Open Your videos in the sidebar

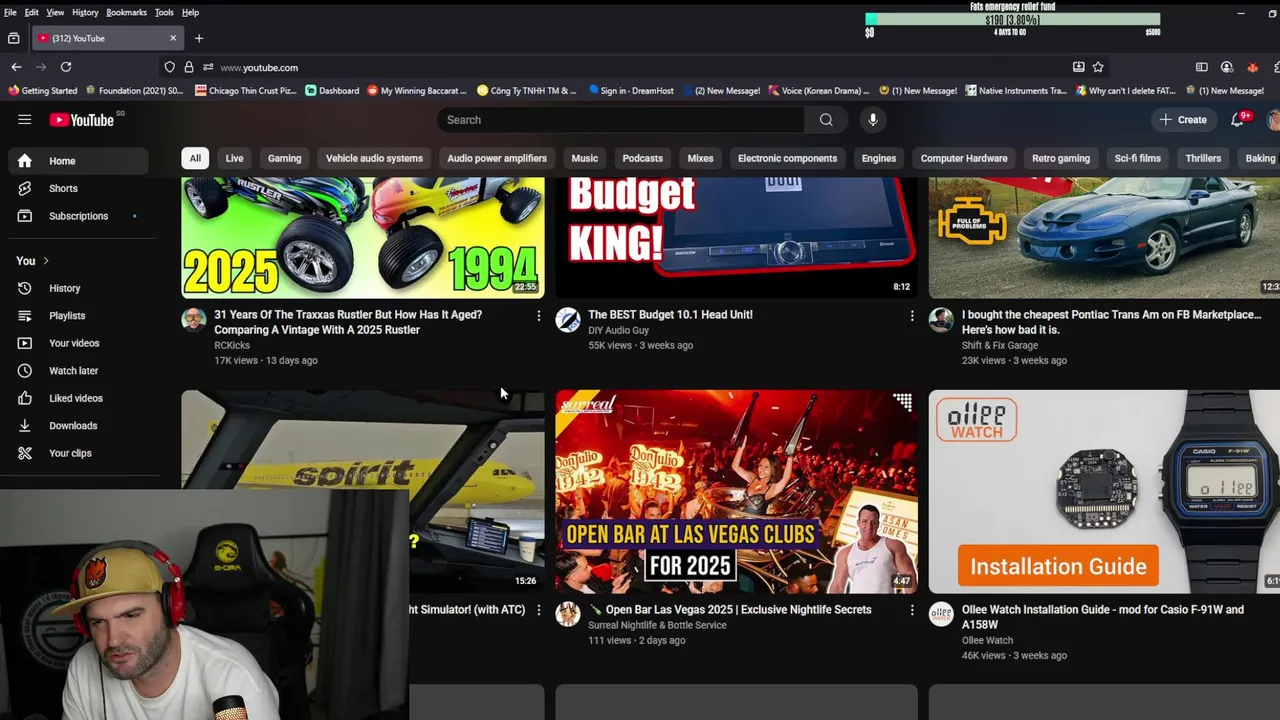pyautogui.click(x=79, y=343)
